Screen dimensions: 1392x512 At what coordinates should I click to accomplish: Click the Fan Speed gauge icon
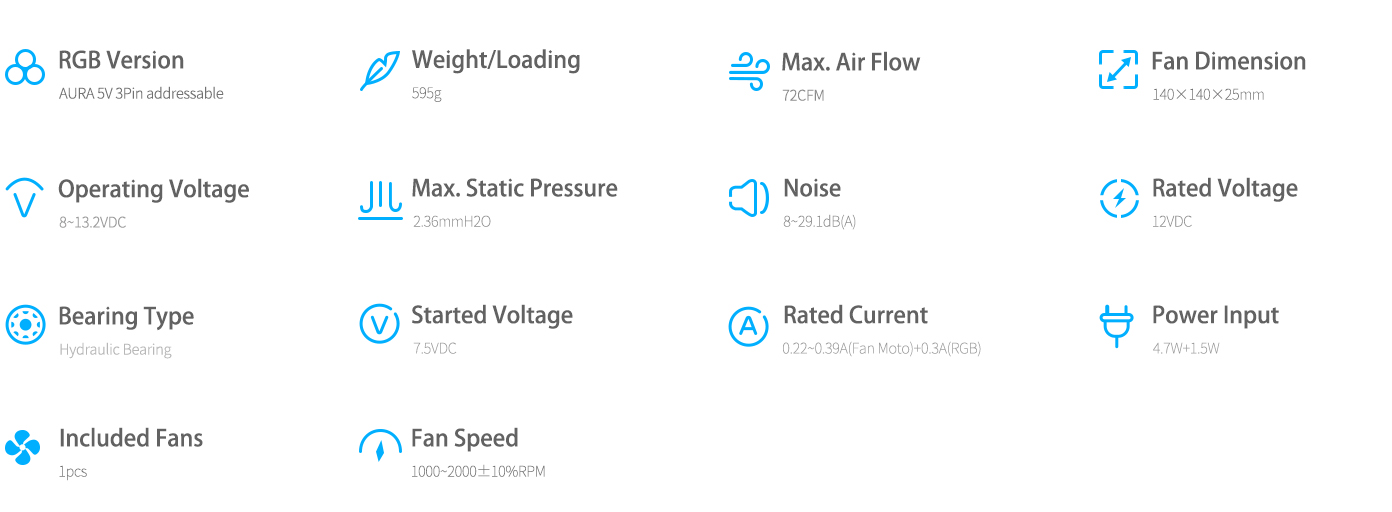pyautogui.click(x=380, y=446)
